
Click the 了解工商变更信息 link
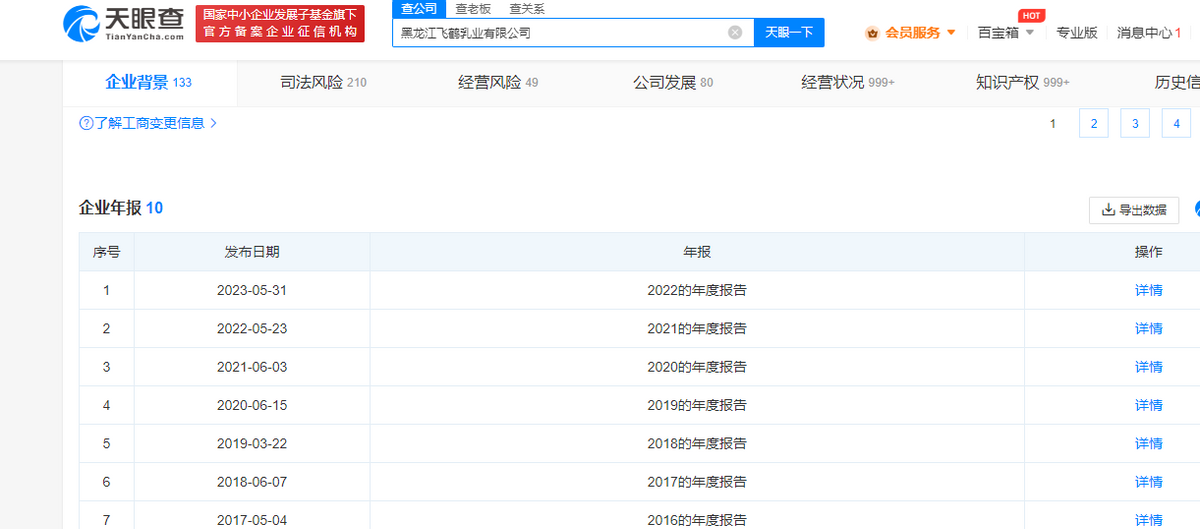point(150,124)
